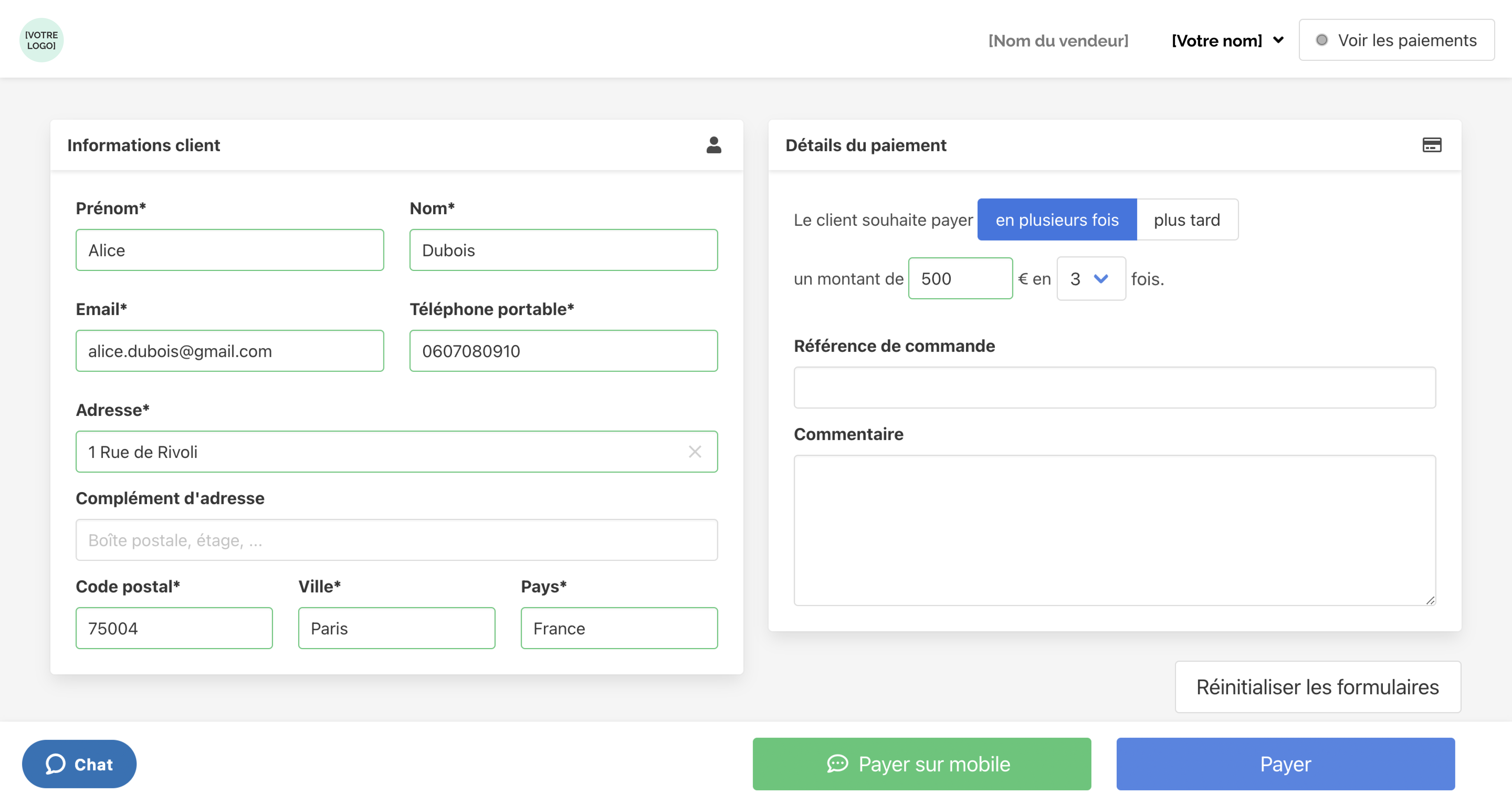The width and height of the screenshot is (1512, 809).
Task: Open the Chat widget
Action: click(x=79, y=764)
